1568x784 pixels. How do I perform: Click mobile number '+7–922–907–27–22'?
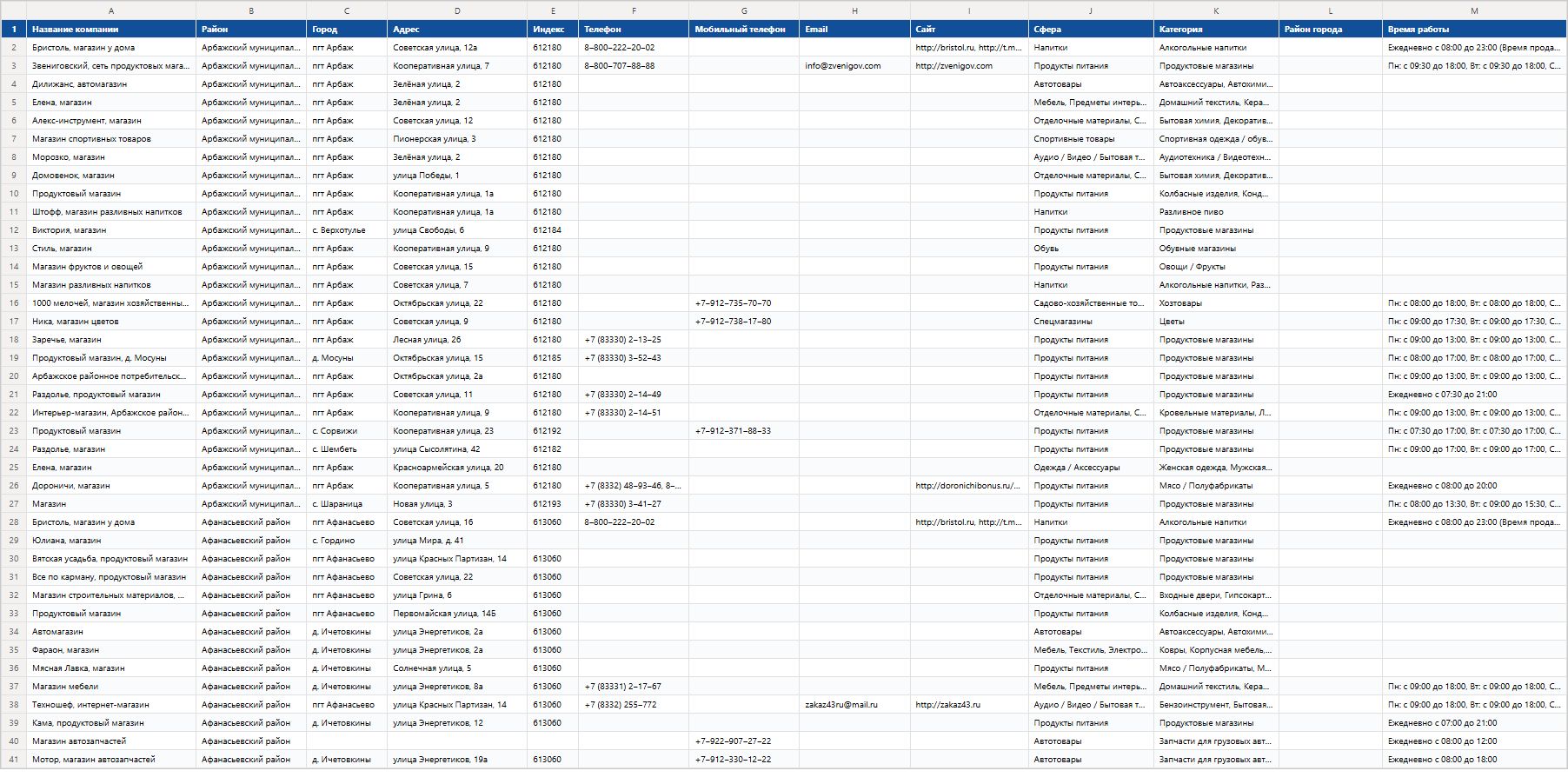744,741
